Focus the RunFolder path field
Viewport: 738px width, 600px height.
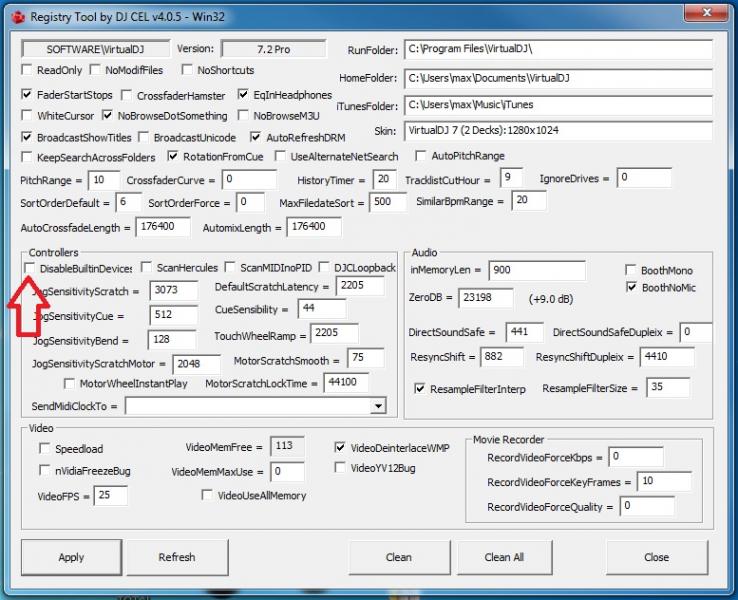tap(558, 50)
